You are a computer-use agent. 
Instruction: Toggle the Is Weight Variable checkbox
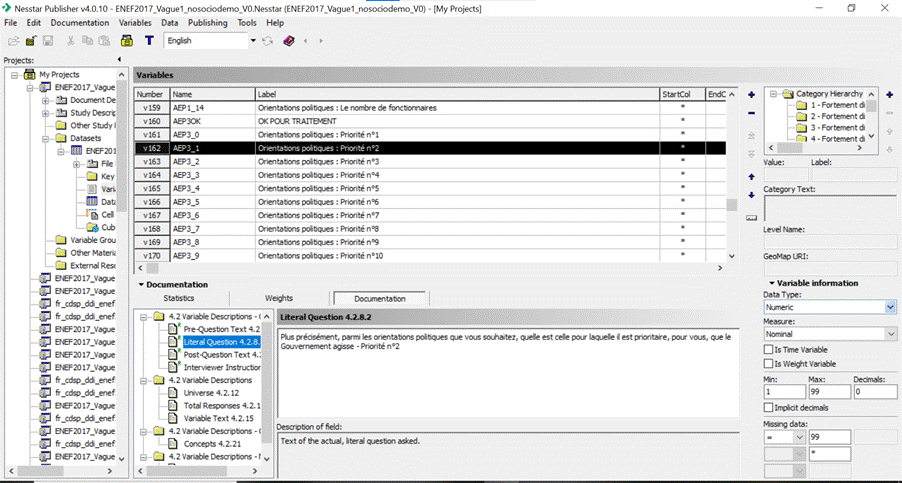[768, 364]
